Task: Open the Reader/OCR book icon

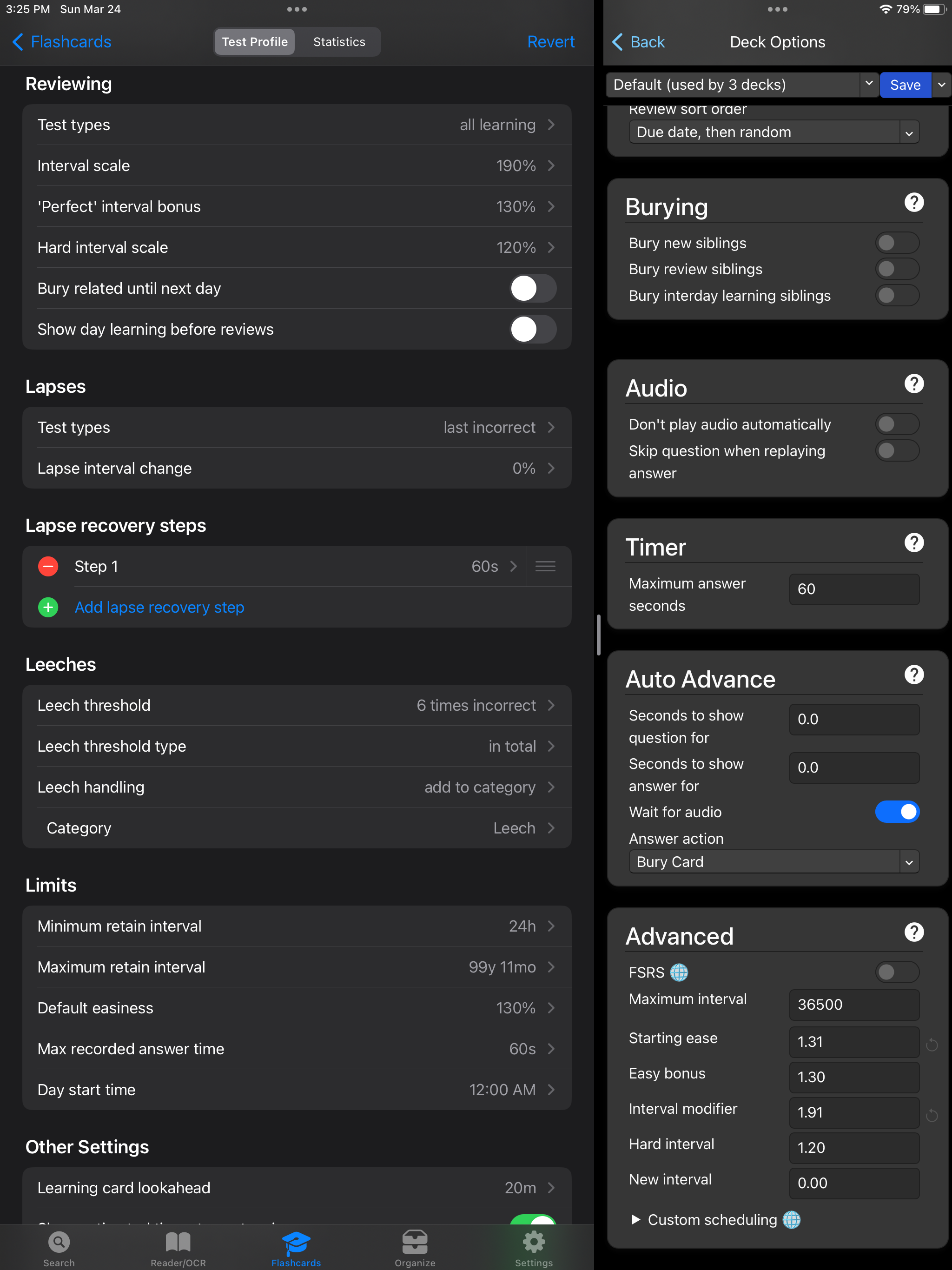Action: (x=178, y=1242)
